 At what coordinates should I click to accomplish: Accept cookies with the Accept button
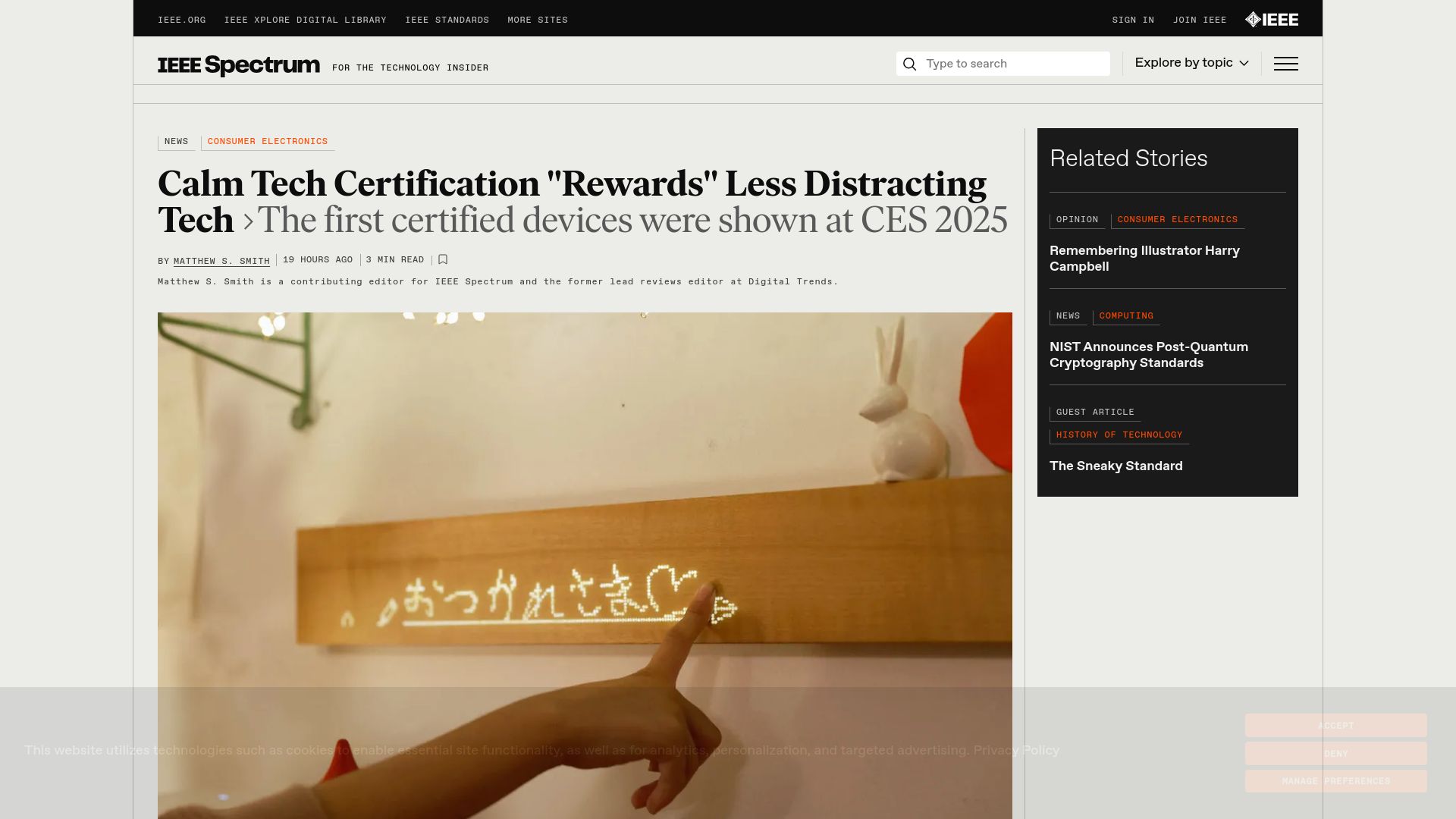point(1335,726)
